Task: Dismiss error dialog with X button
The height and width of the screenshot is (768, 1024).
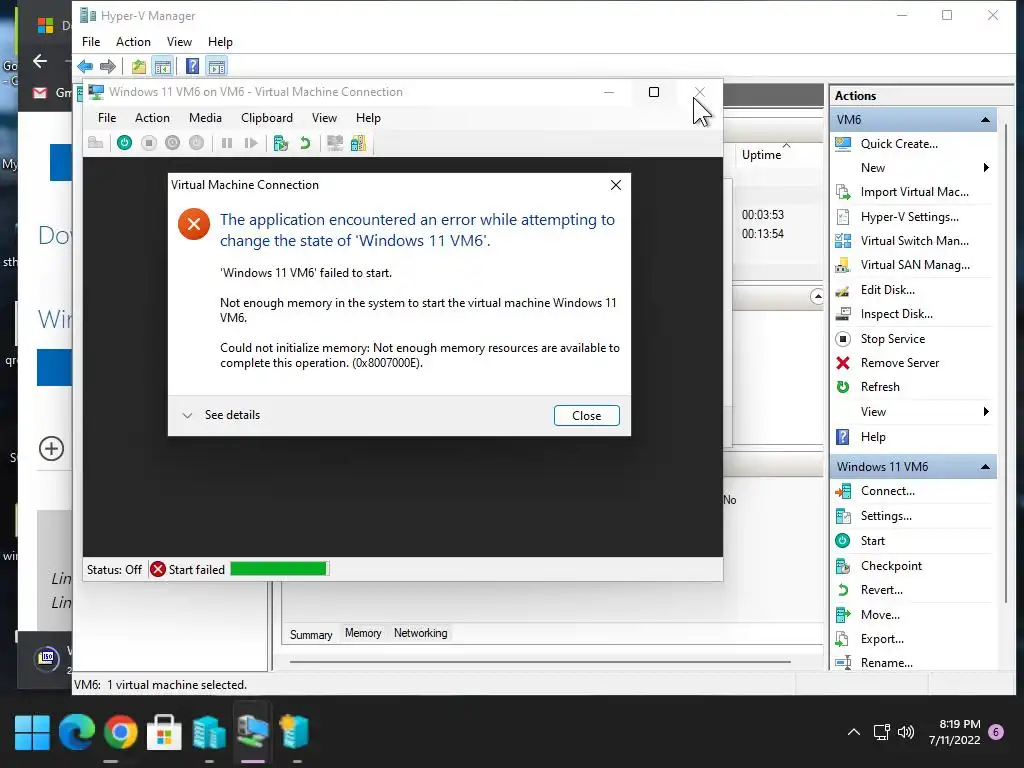Action: (x=615, y=185)
